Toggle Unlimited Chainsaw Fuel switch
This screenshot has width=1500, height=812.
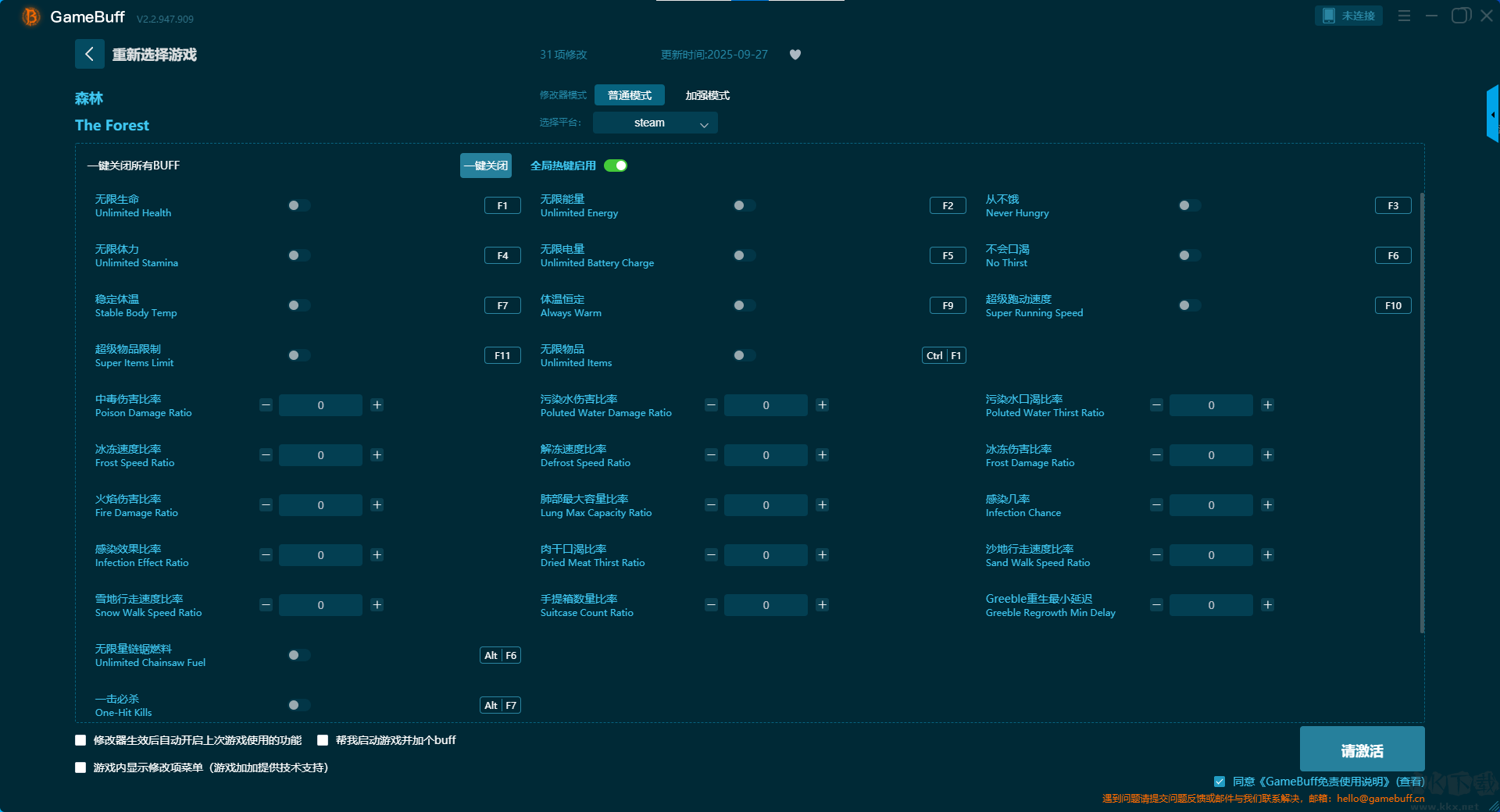(298, 655)
